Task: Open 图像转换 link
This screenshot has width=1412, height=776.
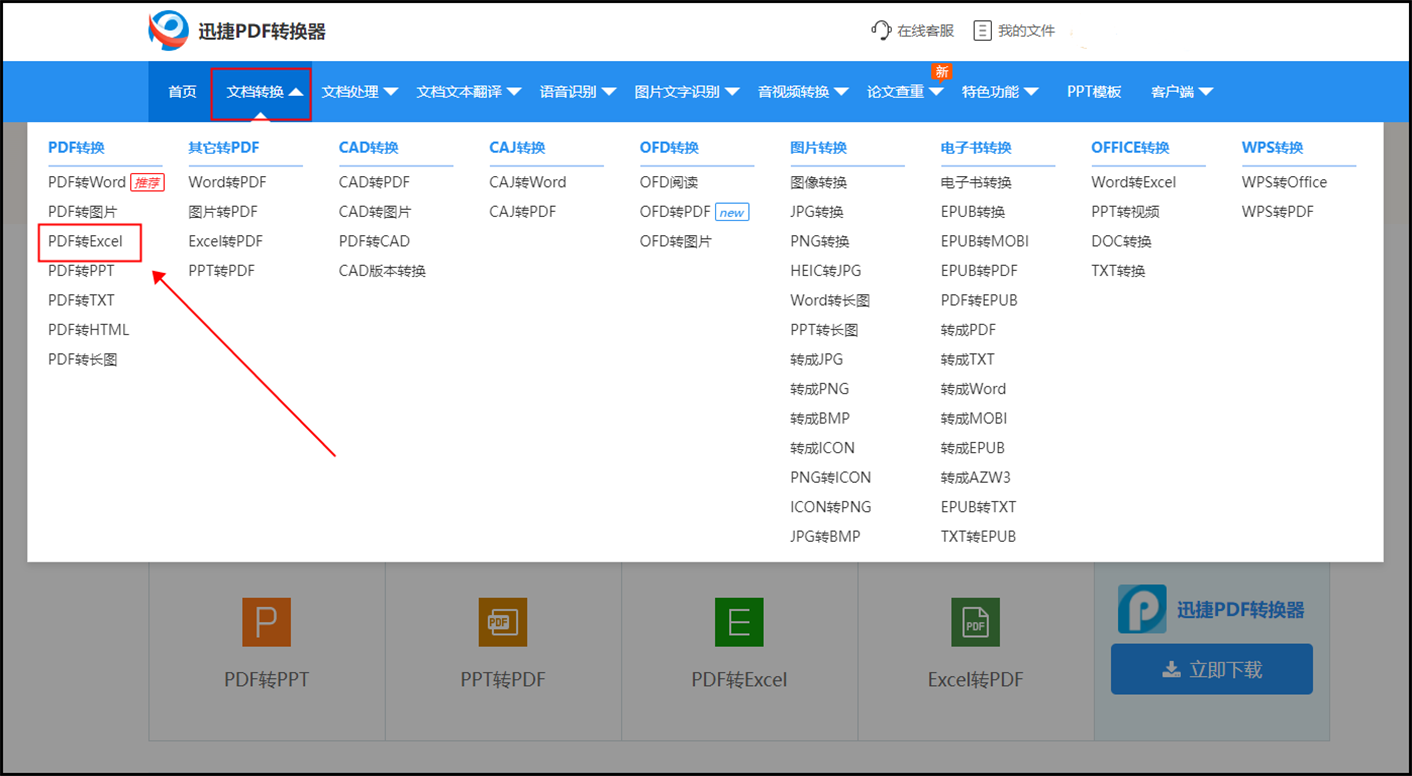Action: tap(818, 182)
